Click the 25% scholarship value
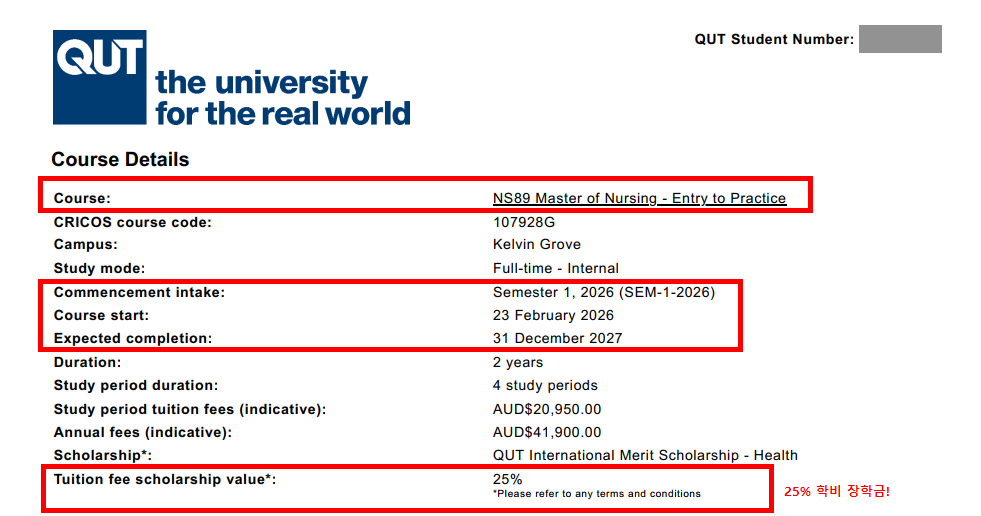The width and height of the screenshot is (981, 516). point(508,479)
